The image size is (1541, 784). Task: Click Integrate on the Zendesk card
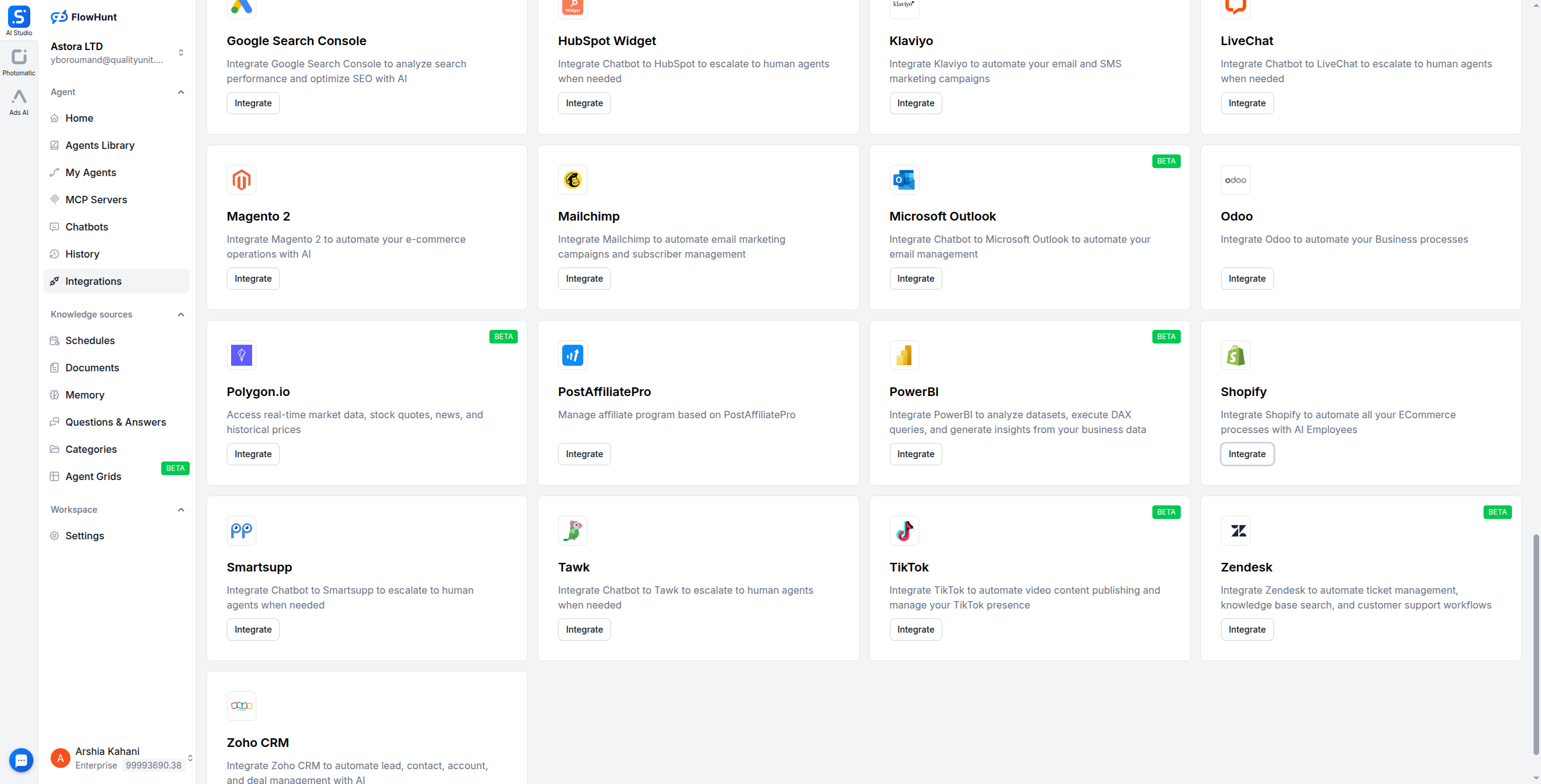coord(1246,629)
